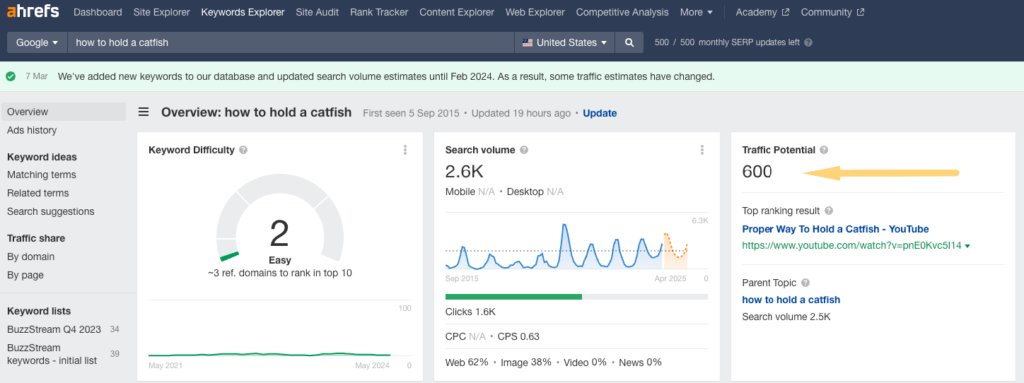Click help icon next to Parent Topic
Image resolution: width=1024 pixels, height=383 pixels.
805,283
